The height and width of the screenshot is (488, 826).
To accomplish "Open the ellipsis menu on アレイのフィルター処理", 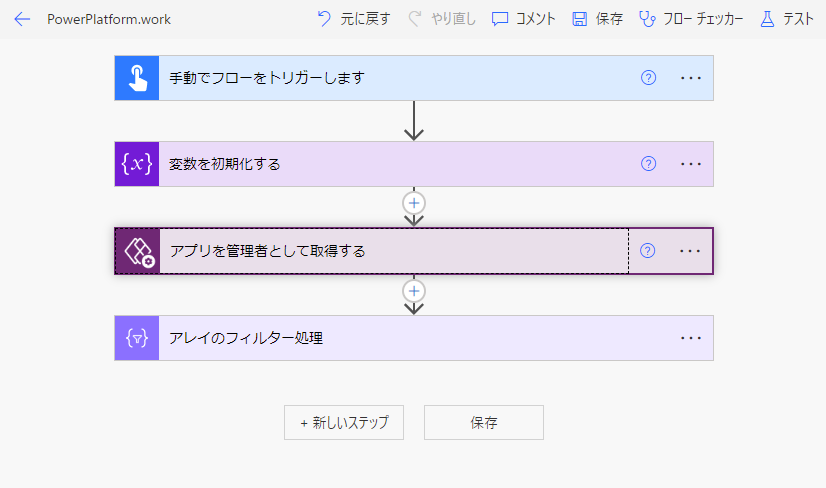I will point(691,338).
